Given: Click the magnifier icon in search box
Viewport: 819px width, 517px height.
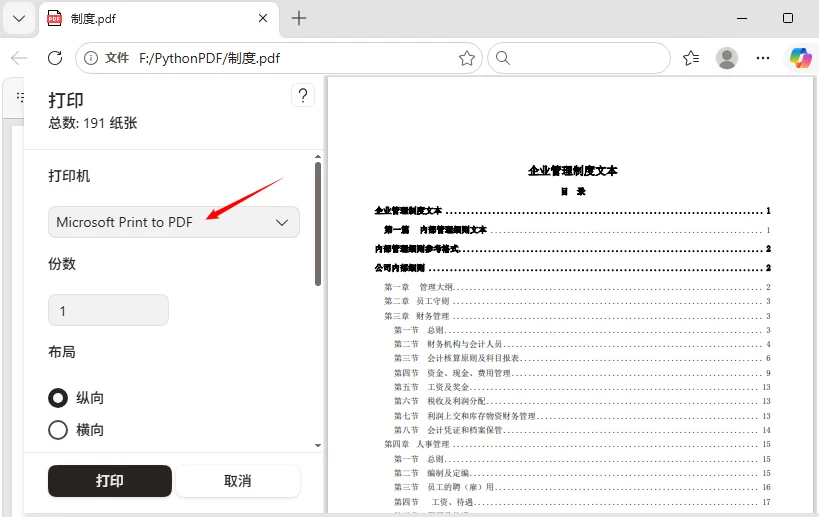Looking at the screenshot, I should (503, 58).
